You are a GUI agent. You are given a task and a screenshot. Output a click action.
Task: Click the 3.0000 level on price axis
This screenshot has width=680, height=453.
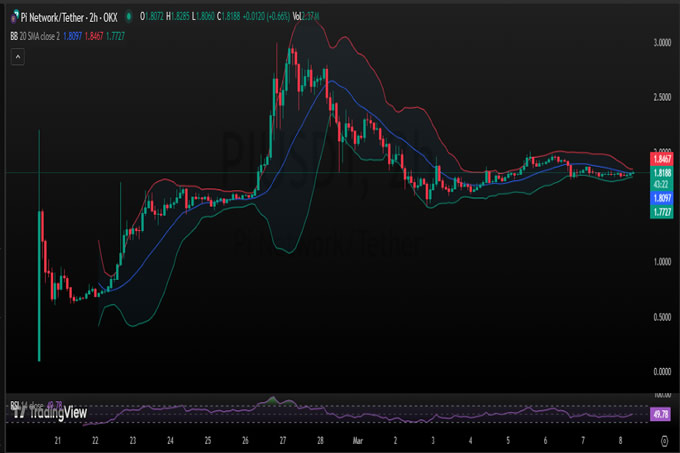coord(662,43)
